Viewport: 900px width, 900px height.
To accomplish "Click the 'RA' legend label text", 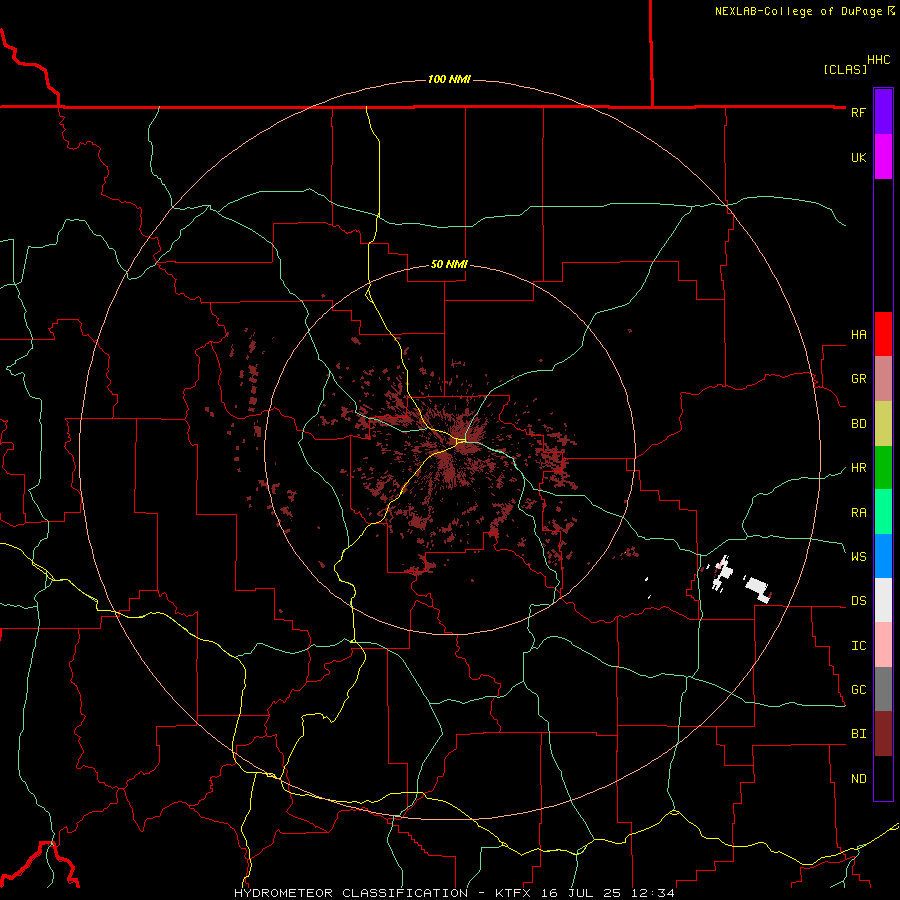I will pos(858,513).
